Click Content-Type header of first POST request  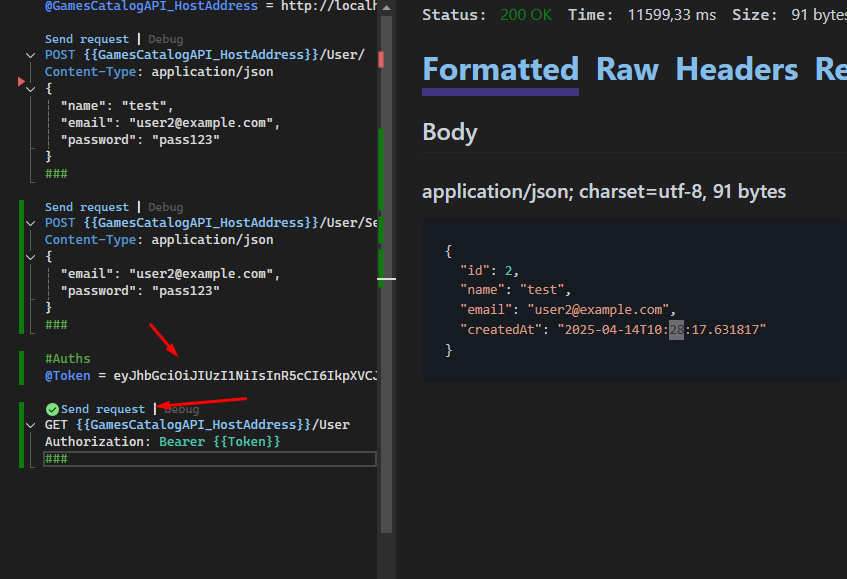click(x=159, y=71)
